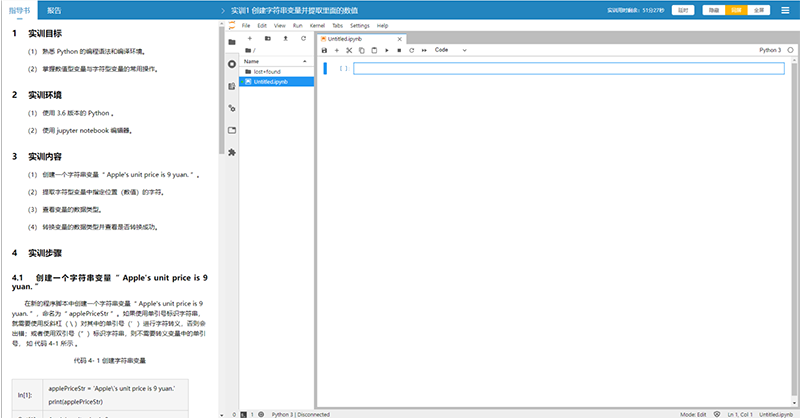Cut the selected cell using the scissors icon
The height and width of the screenshot is (418, 800).
[349, 49]
